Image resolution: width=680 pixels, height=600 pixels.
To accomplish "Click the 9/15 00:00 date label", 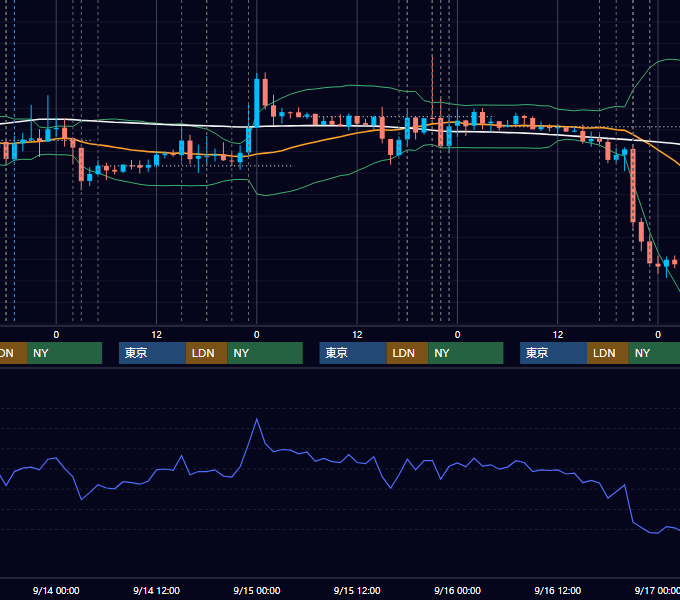I will coord(257,590).
